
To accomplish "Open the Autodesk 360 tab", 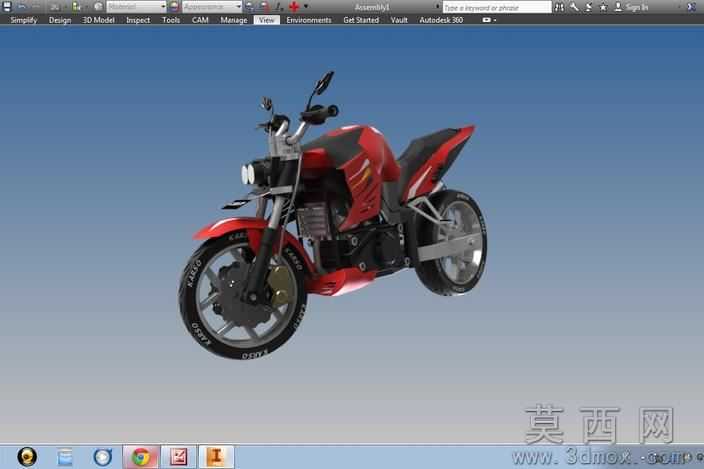I will 441,20.
